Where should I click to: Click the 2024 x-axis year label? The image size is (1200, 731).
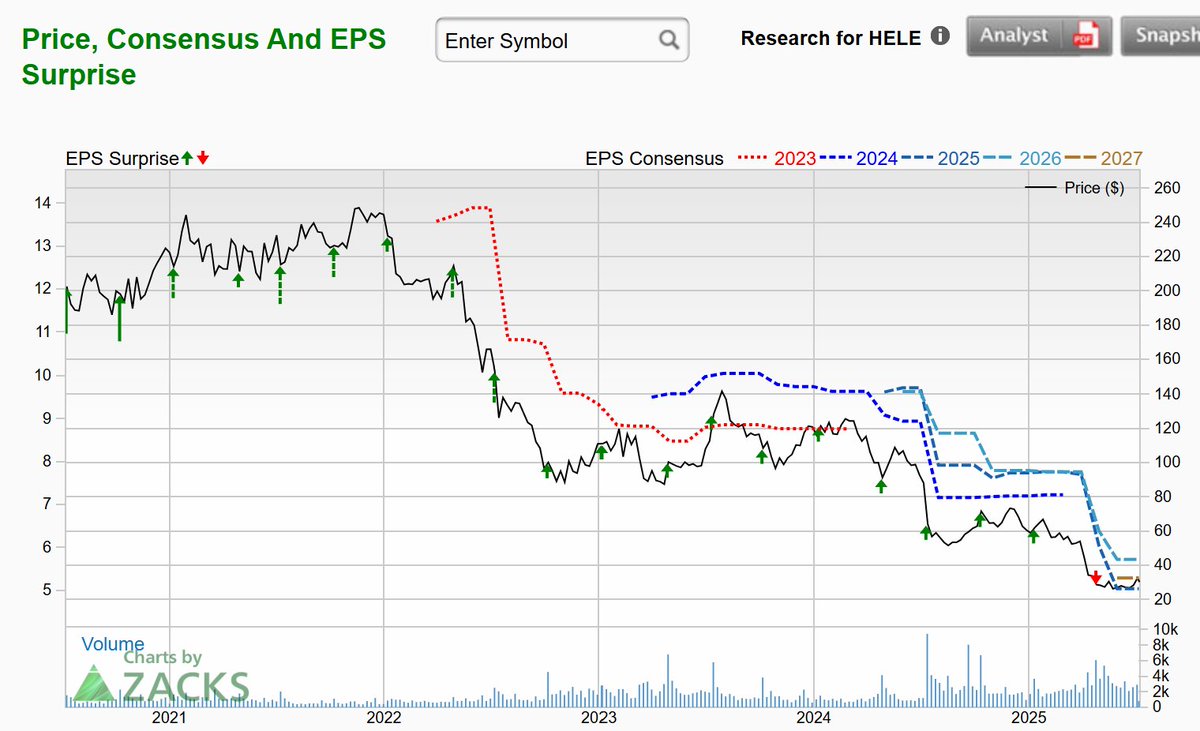pyautogui.click(x=814, y=718)
